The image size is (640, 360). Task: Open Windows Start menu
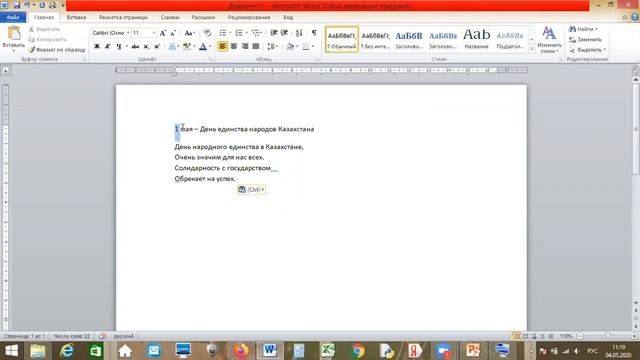(x=11, y=351)
